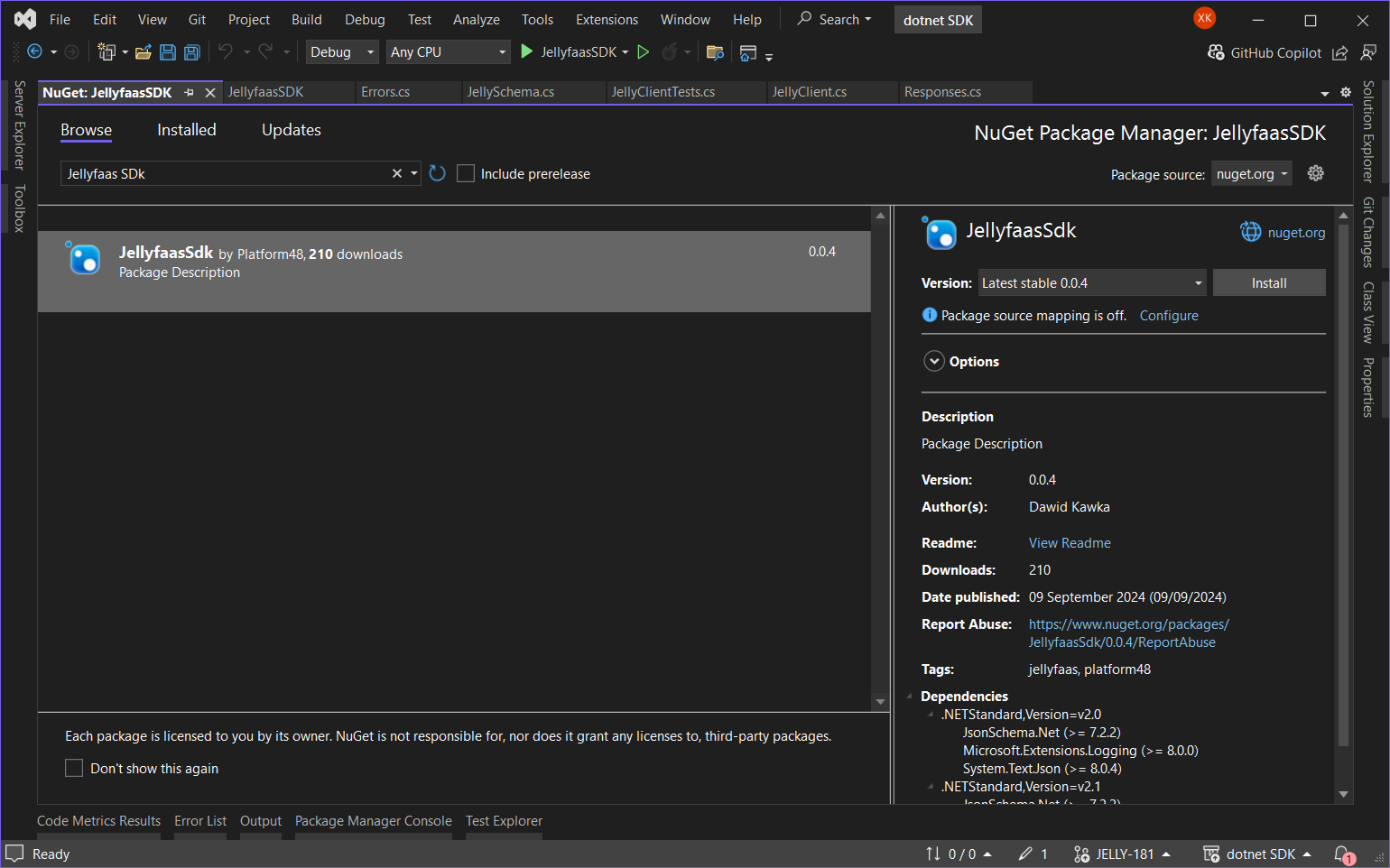
Task: Toggle the Include prerelease checkbox
Action: click(x=466, y=173)
